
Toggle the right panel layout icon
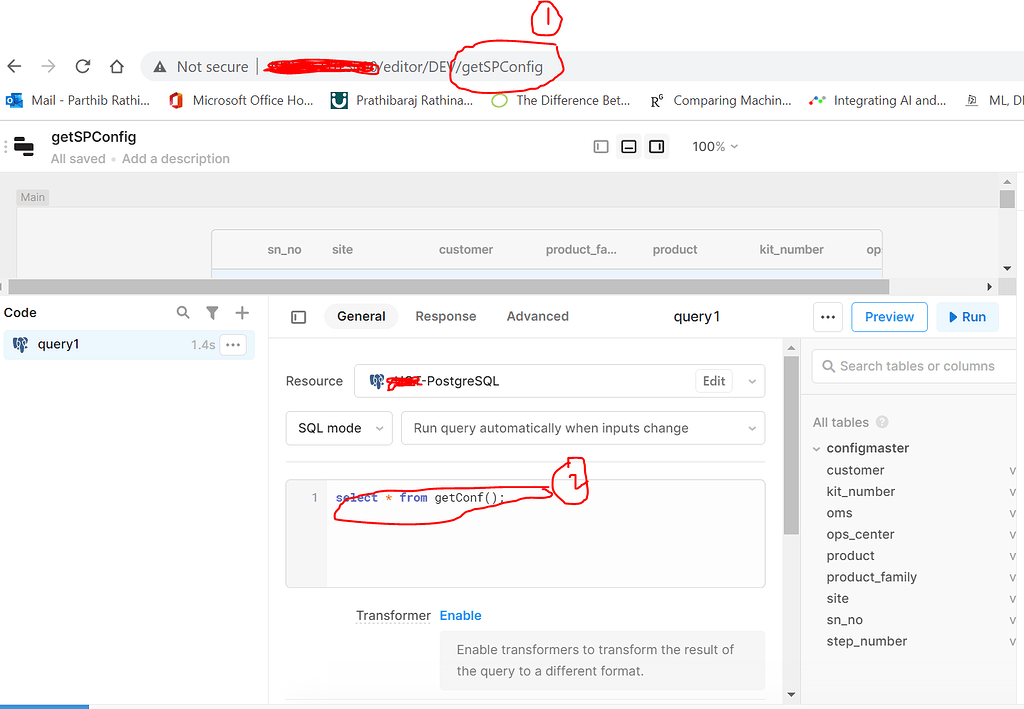click(656, 147)
